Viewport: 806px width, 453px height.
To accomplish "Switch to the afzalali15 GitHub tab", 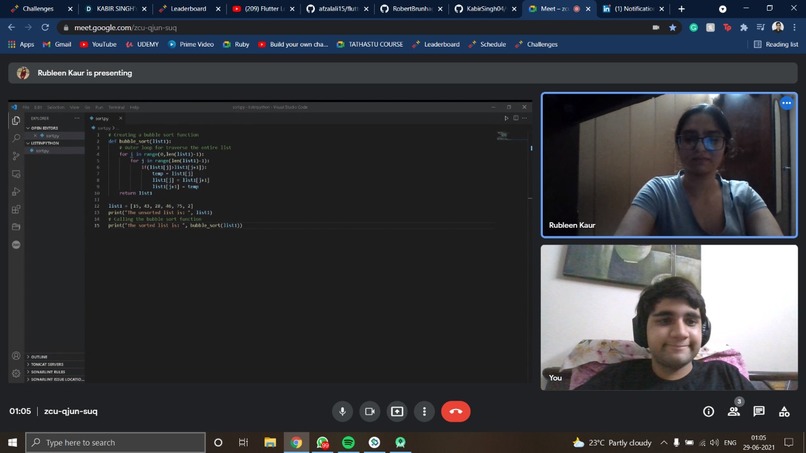I will [337, 9].
